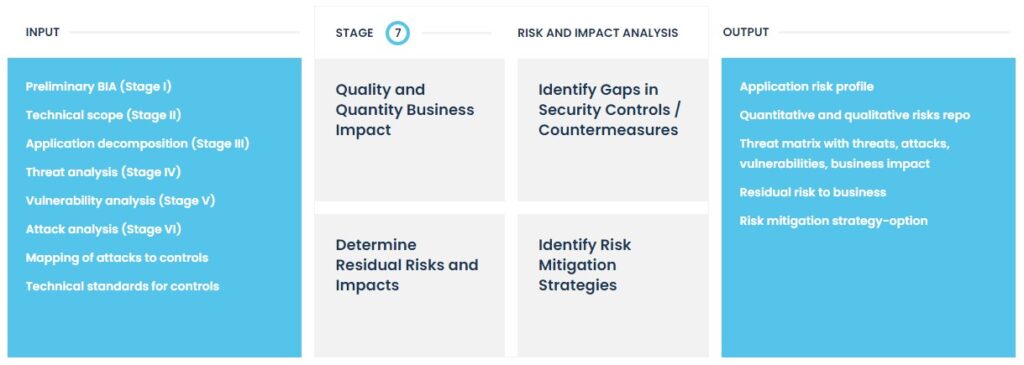The image size is (1024, 365).
Task: Select Vulnerability analysis (Stage V) item
Action: (x=120, y=200)
